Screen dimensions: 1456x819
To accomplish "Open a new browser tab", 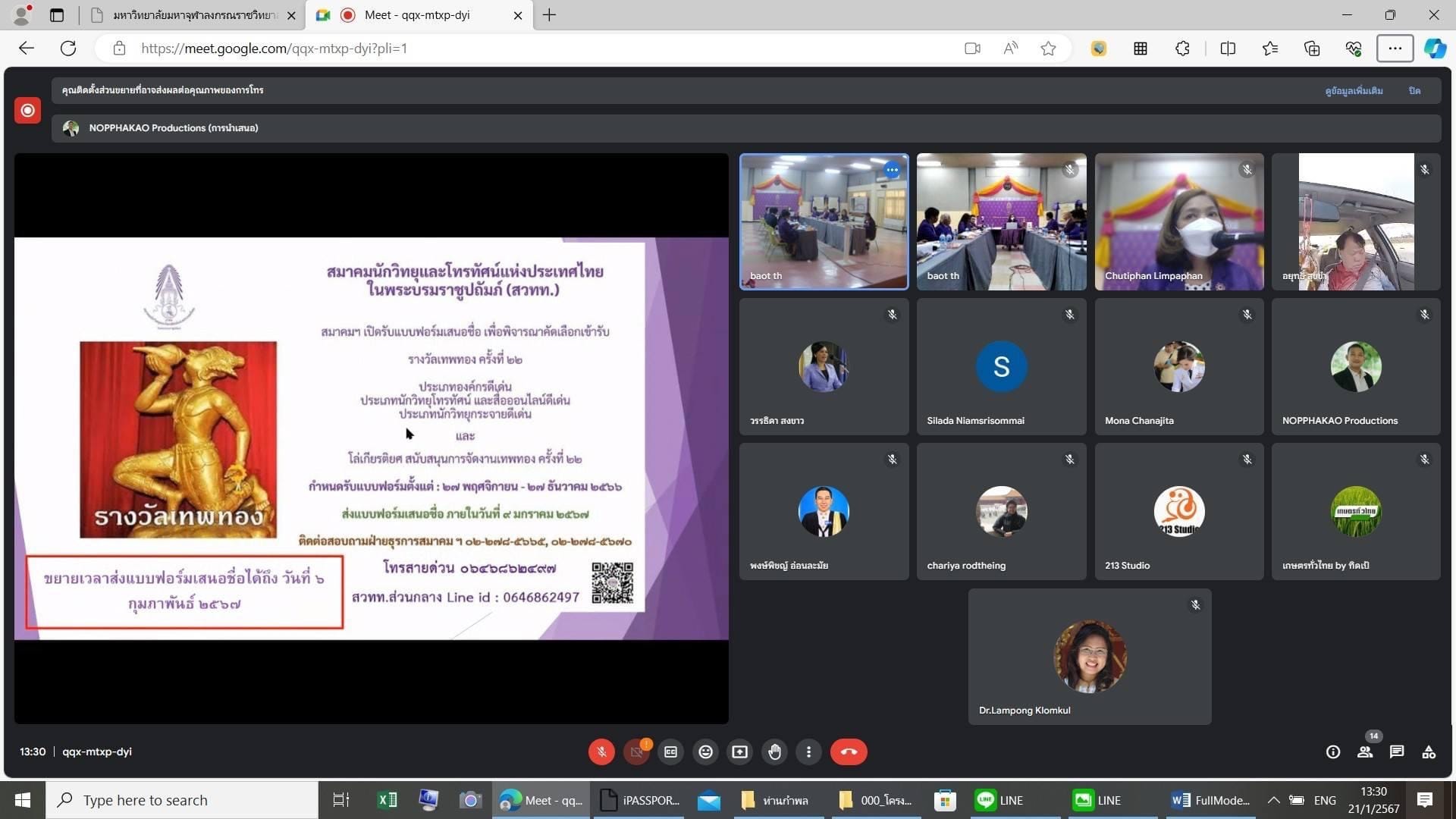I will (550, 15).
